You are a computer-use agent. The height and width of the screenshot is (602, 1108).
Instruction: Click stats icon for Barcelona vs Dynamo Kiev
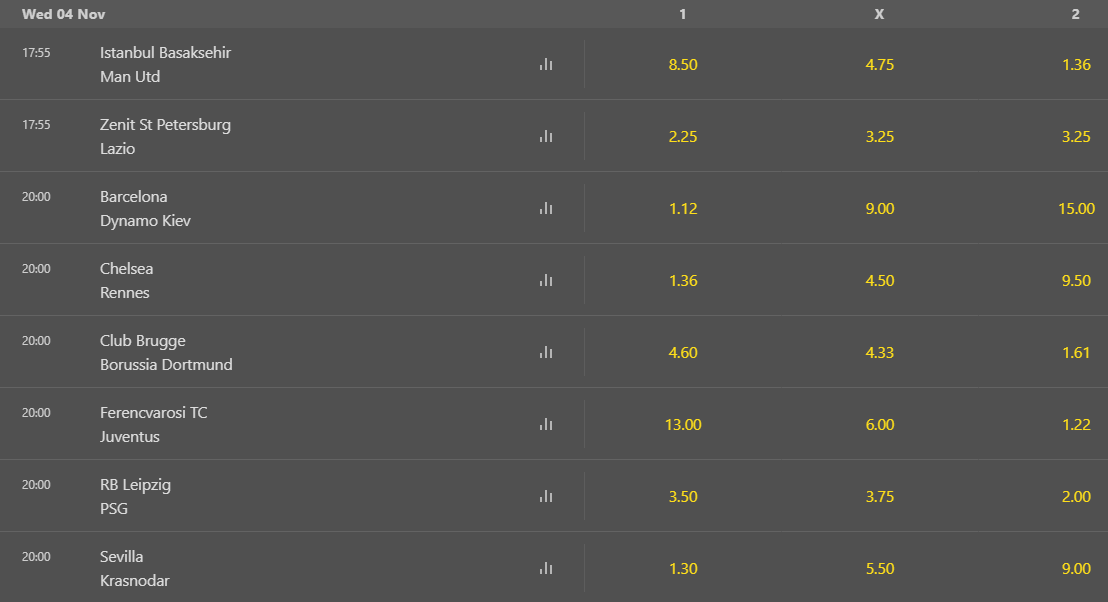point(545,208)
